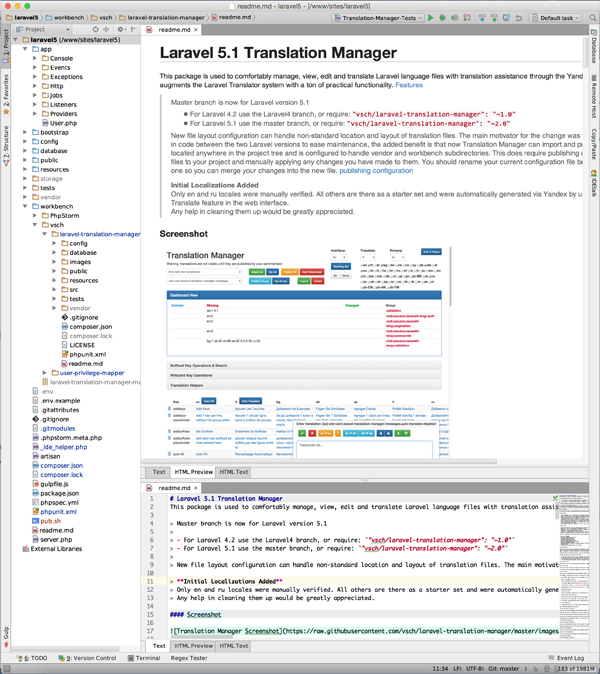The height and width of the screenshot is (674, 600).
Task: Switch to the upper HTML Text tab
Action: (233, 472)
